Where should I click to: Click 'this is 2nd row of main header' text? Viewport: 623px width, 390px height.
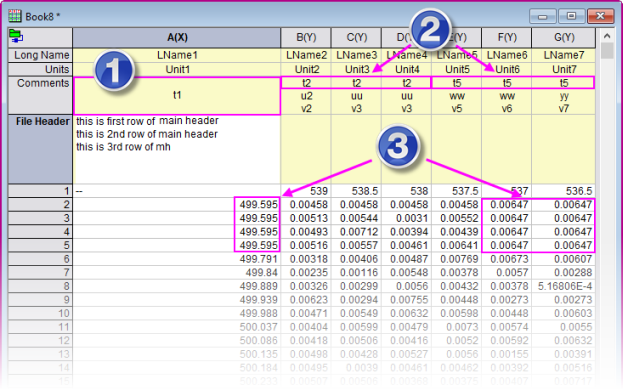point(147,134)
